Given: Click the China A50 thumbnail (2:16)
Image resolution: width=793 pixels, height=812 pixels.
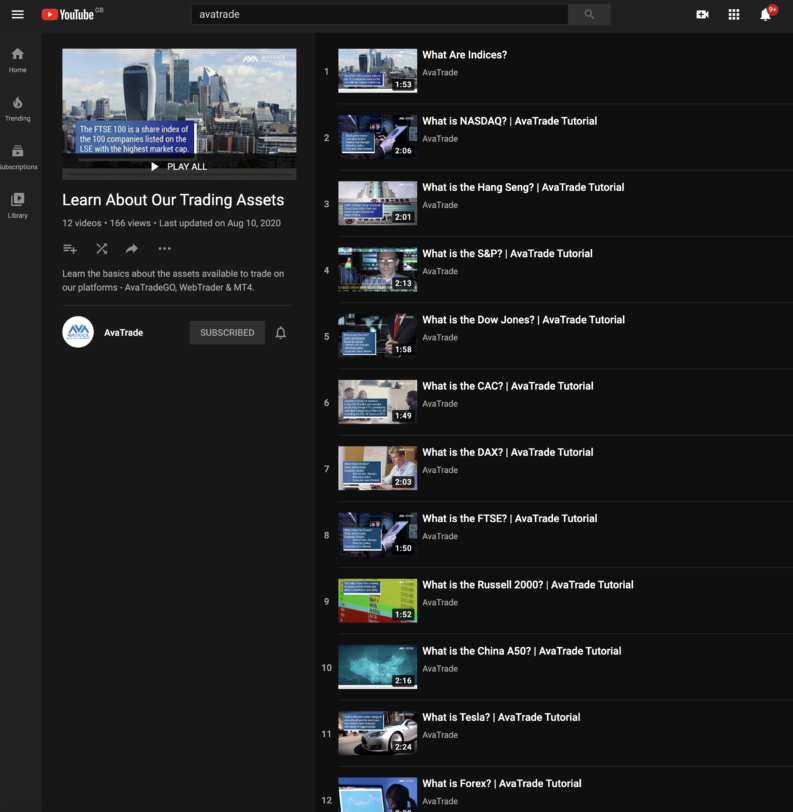Looking at the screenshot, I should (x=377, y=668).
